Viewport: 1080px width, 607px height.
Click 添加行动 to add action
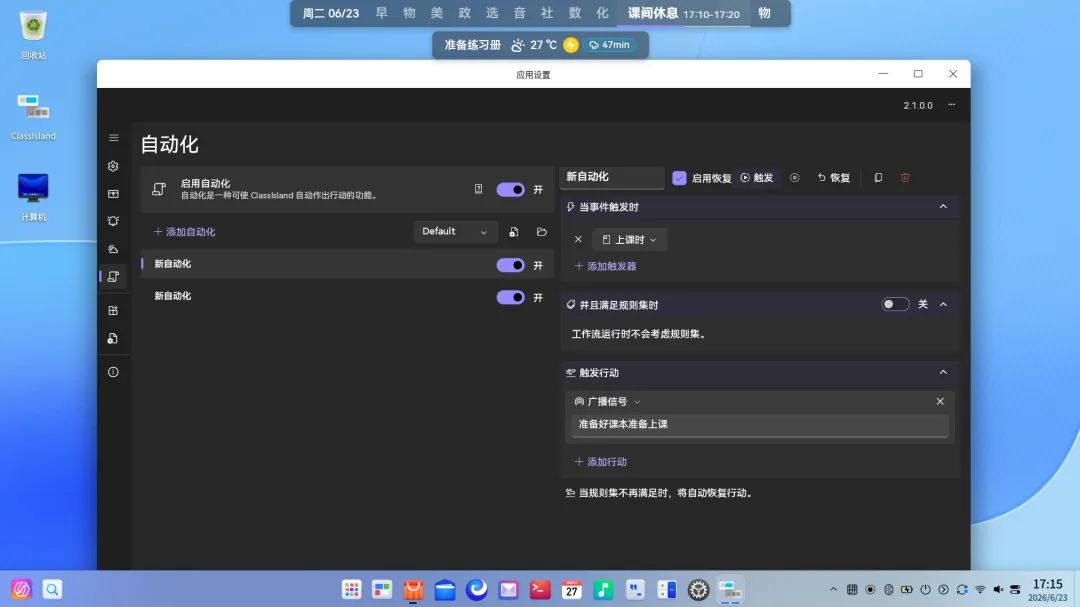point(601,462)
